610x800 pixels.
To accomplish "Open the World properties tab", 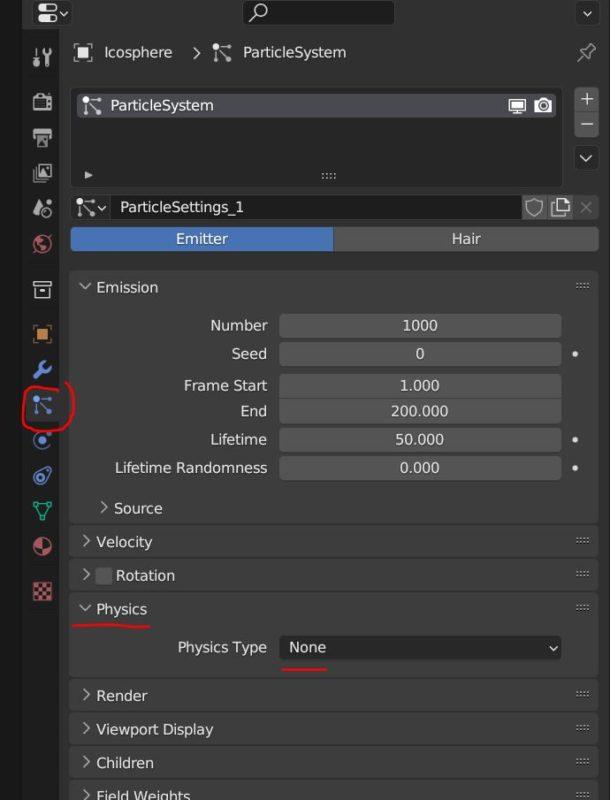I will 42,243.
